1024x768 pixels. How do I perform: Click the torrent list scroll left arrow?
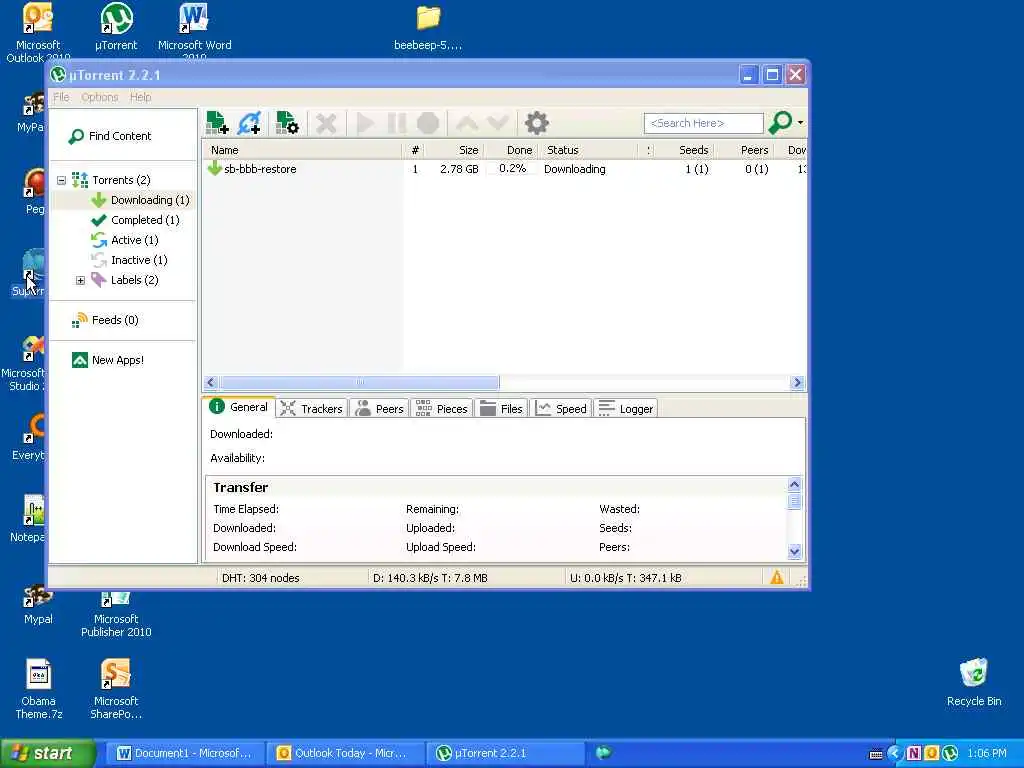click(211, 383)
